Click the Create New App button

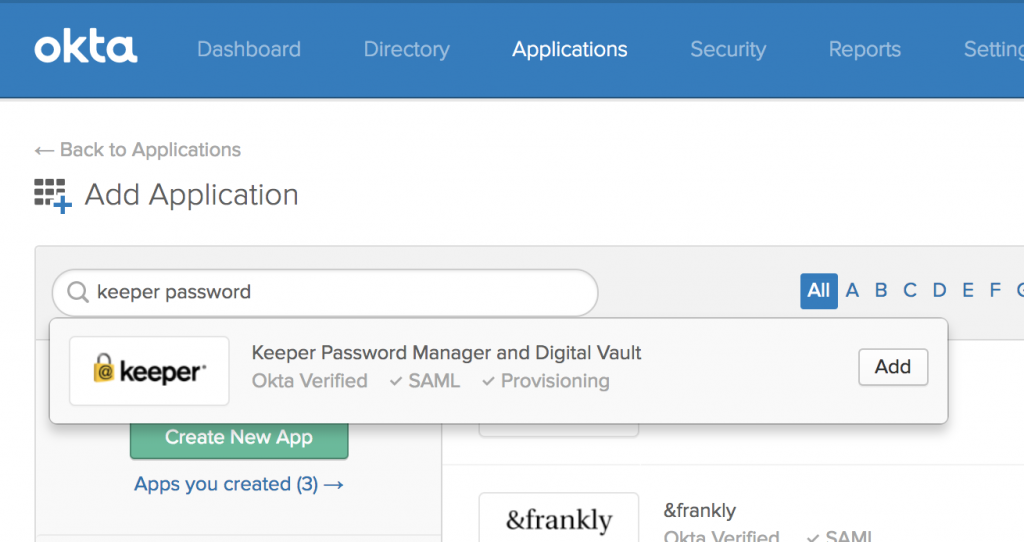[x=239, y=441]
